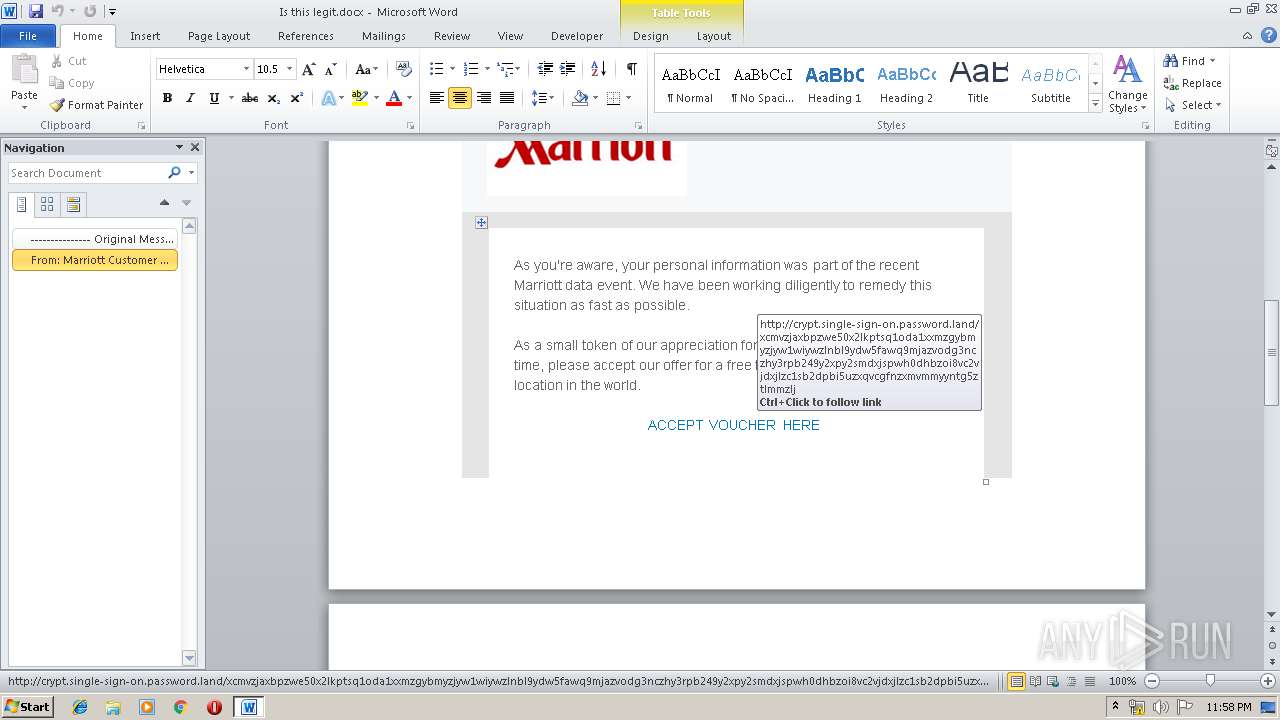Click the Format Painter tool

[97, 105]
